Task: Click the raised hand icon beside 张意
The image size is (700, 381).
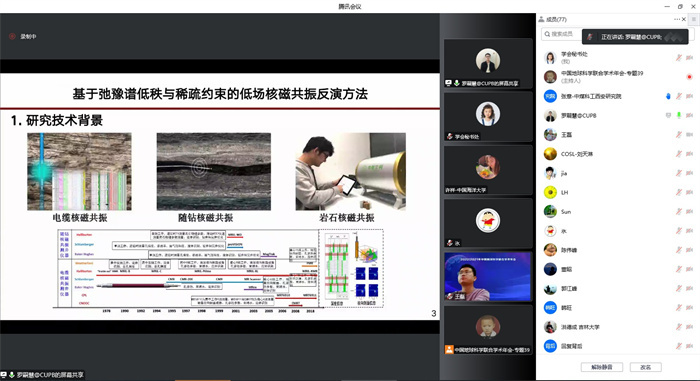Action: tap(668, 96)
